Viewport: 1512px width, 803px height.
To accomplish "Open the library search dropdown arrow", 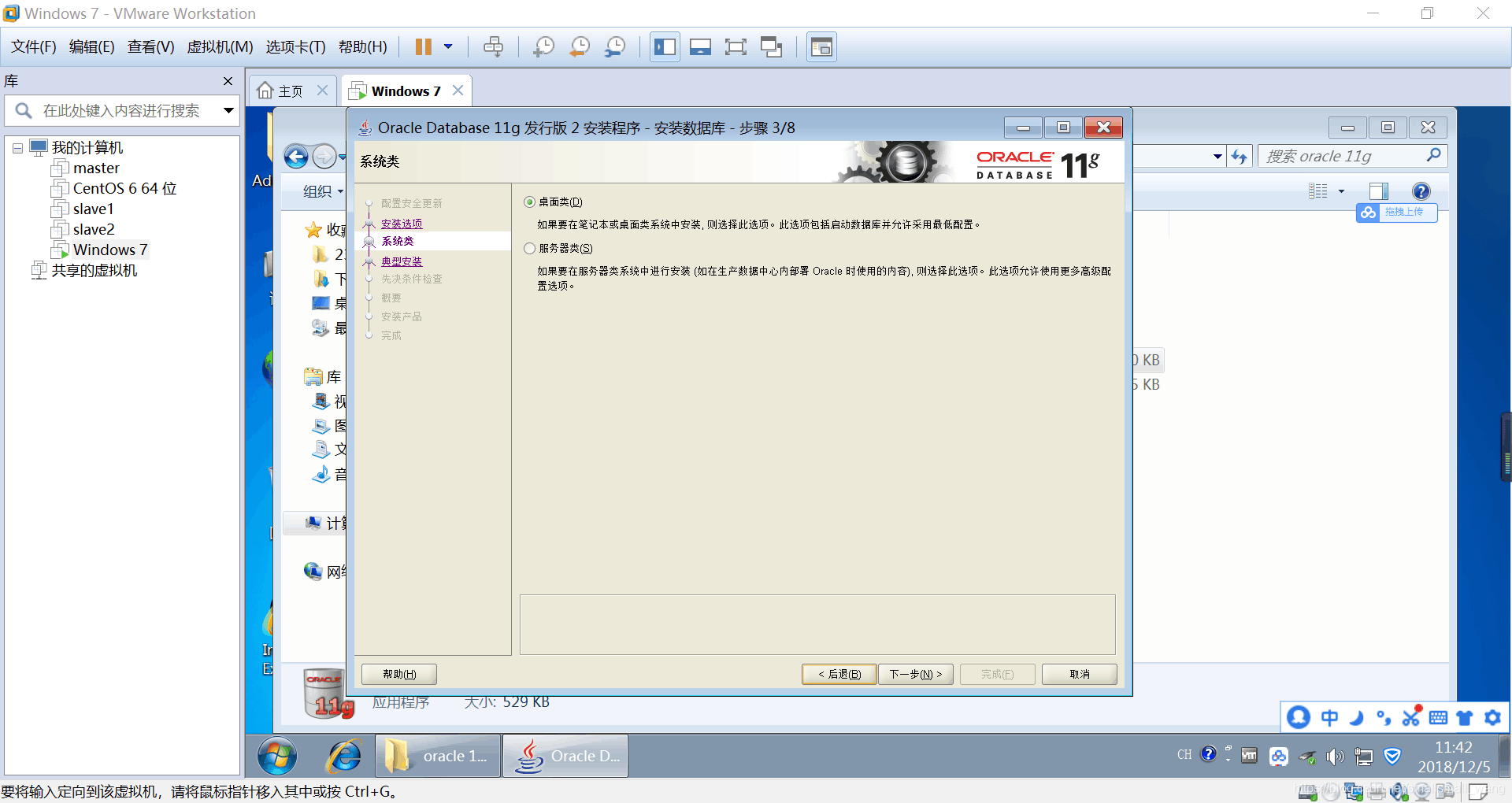I will click(x=228, y=111).
